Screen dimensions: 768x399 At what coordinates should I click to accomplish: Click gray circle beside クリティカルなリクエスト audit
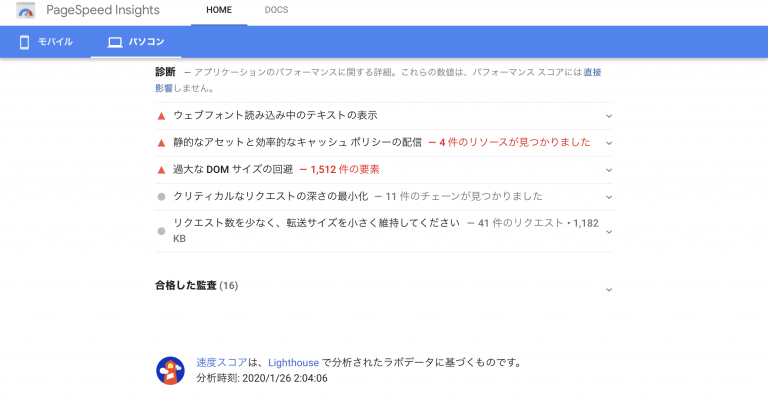coord(161,197)
